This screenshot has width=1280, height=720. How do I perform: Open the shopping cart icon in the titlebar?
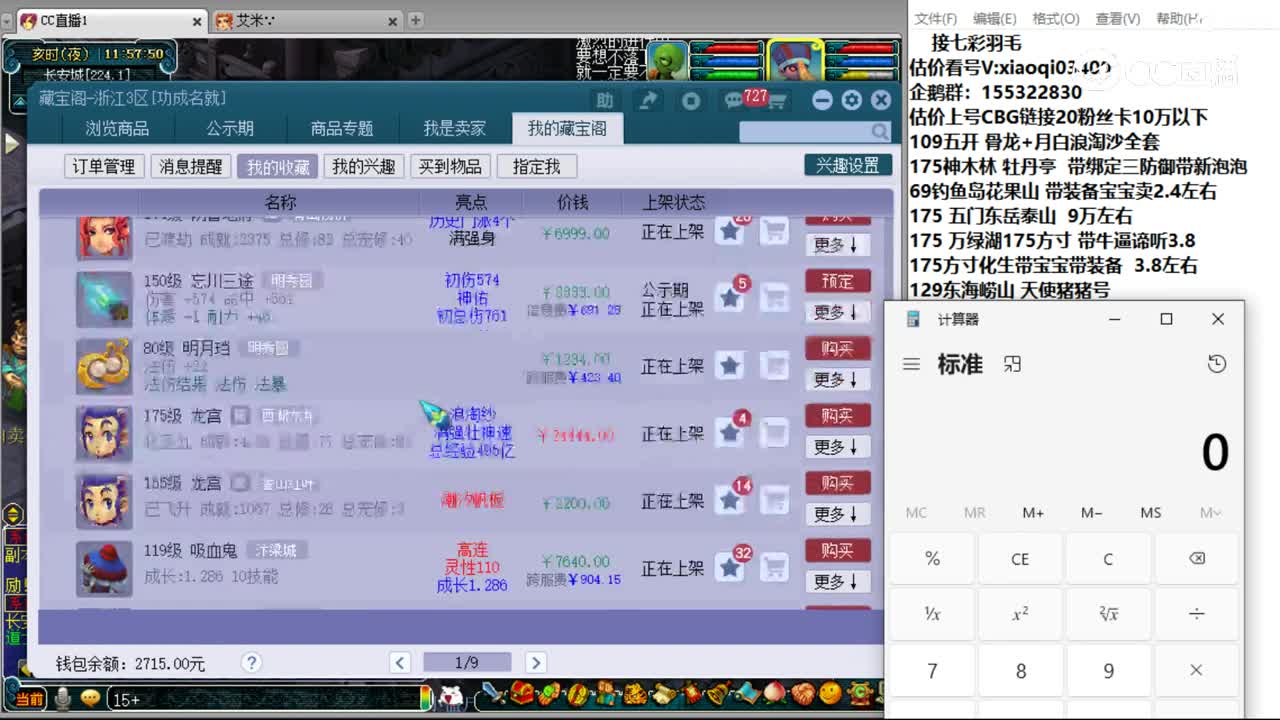coord(775,100)
